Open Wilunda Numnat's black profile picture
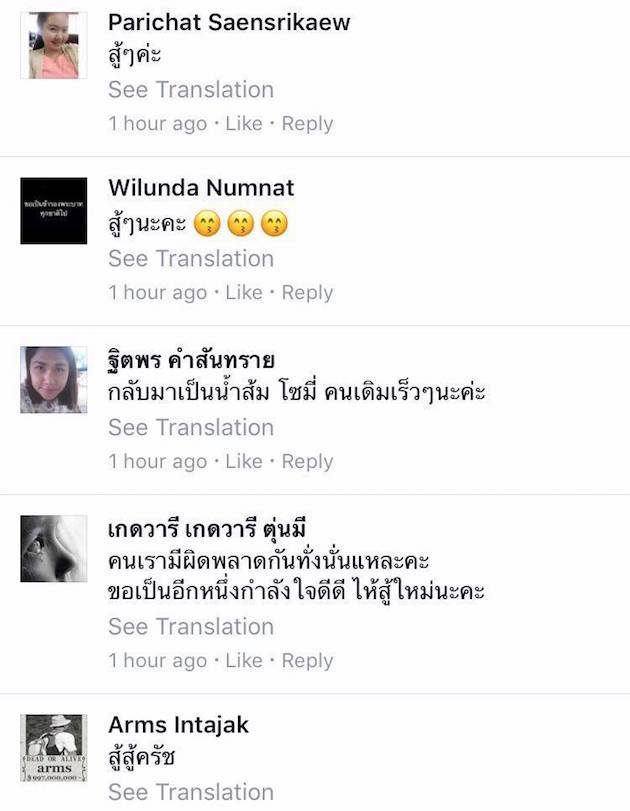630x811 pixels. pos(54,211)
